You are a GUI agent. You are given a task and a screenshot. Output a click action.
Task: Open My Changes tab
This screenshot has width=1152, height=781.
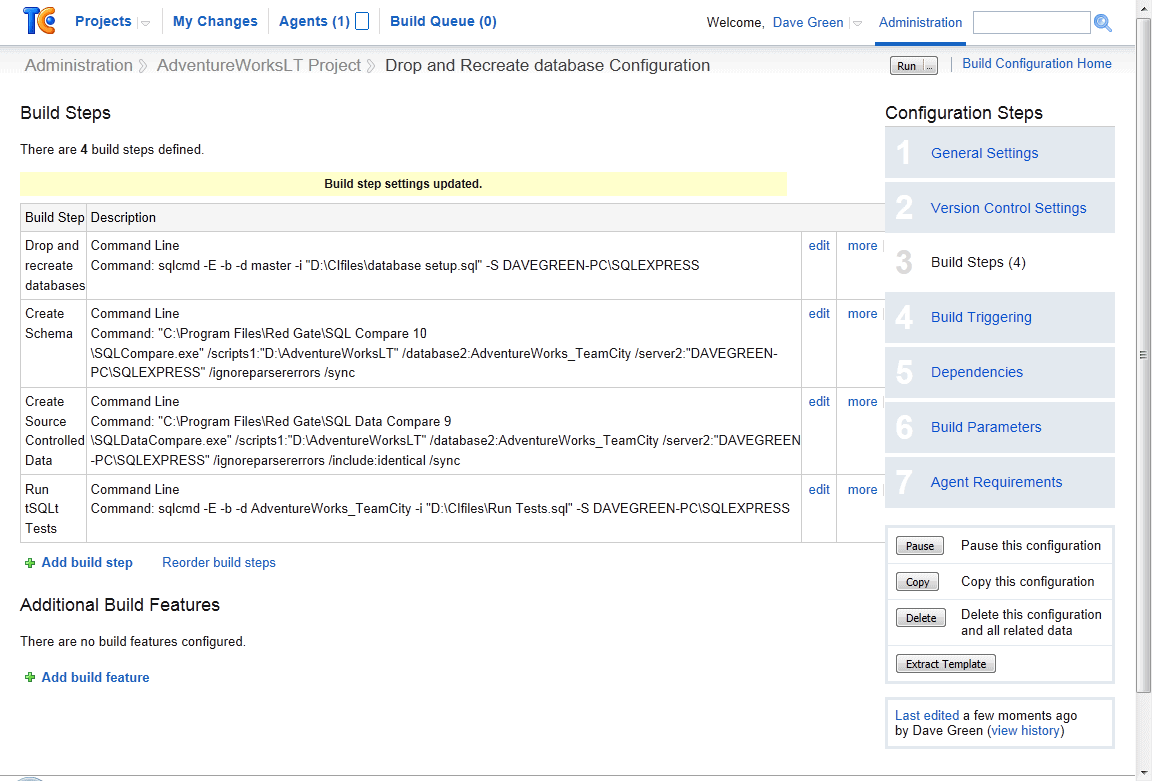tap(215, 21)
